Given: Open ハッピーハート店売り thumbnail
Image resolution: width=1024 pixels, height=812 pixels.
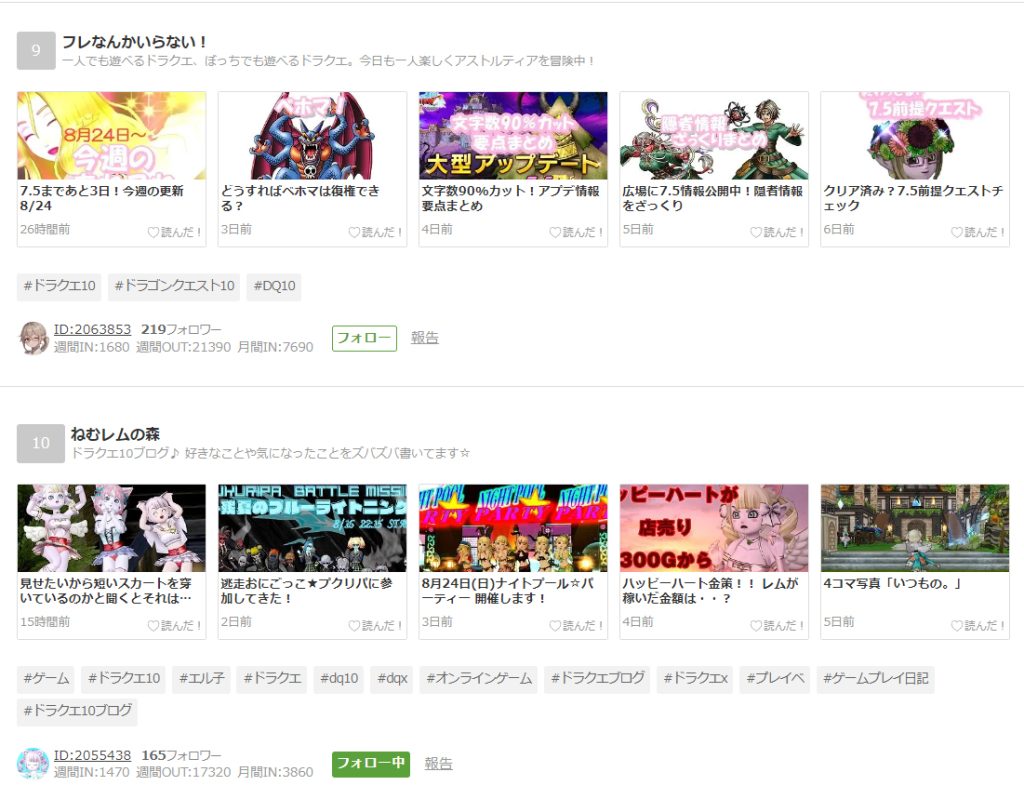Looking at the screenshot, I should (714, 528).
